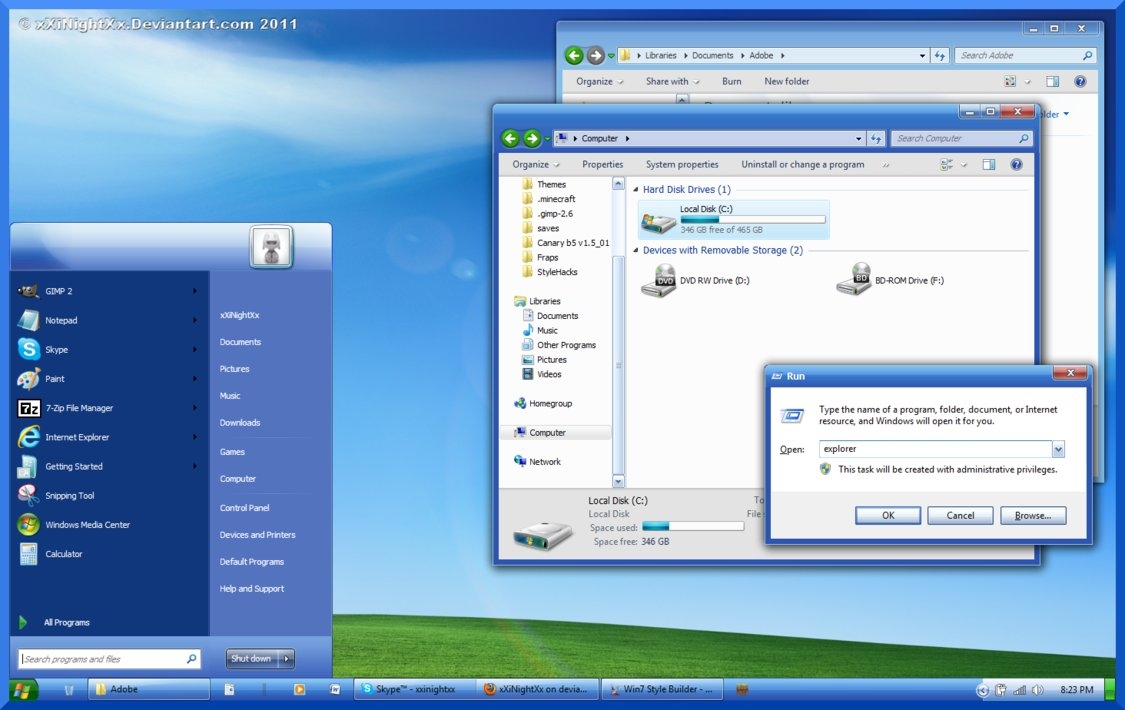1125x710 pixels.
Task: Launch Skype from the Start menu
Action: (x=60, y=349)
